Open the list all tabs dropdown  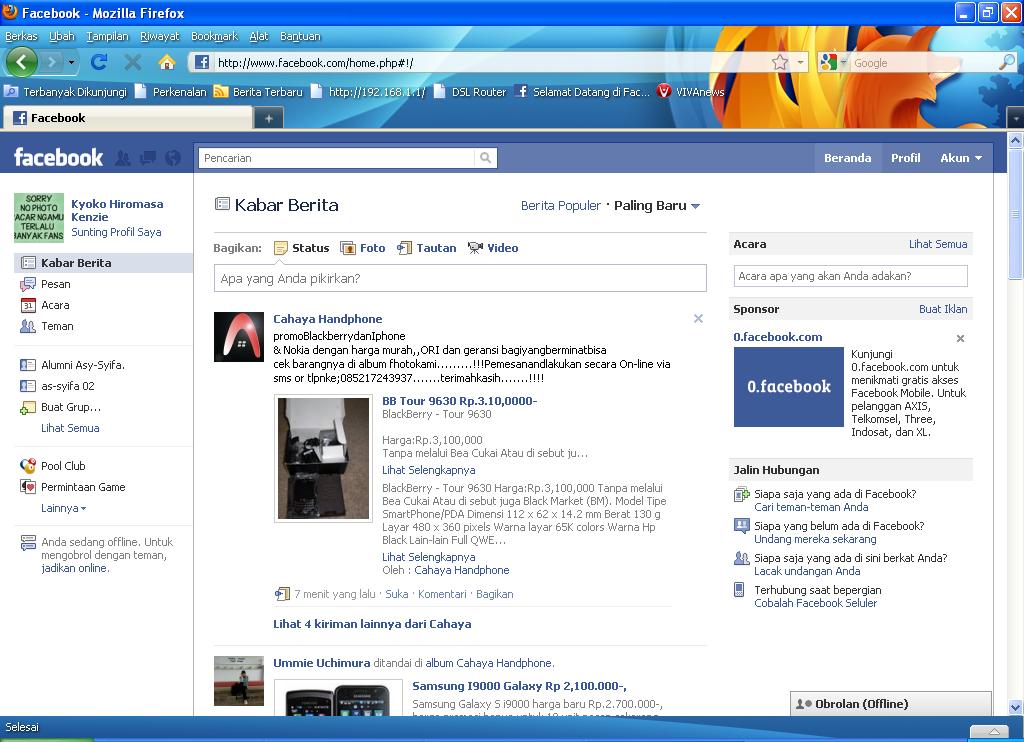(1016, 118)
